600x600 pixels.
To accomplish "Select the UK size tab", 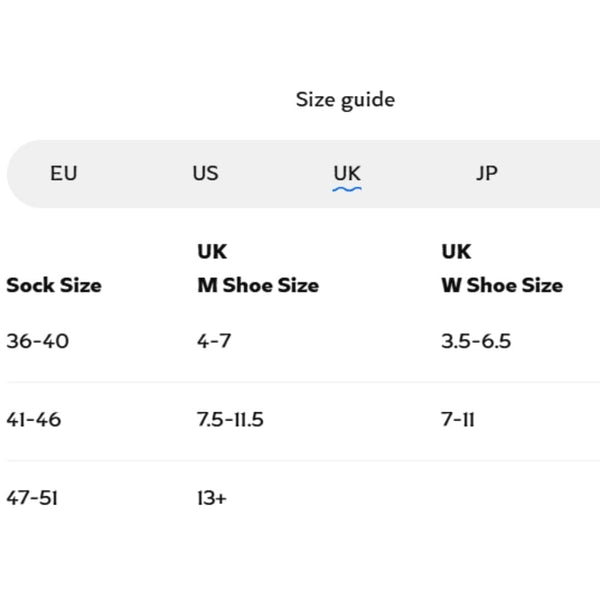I will click(x=347, y=173).
